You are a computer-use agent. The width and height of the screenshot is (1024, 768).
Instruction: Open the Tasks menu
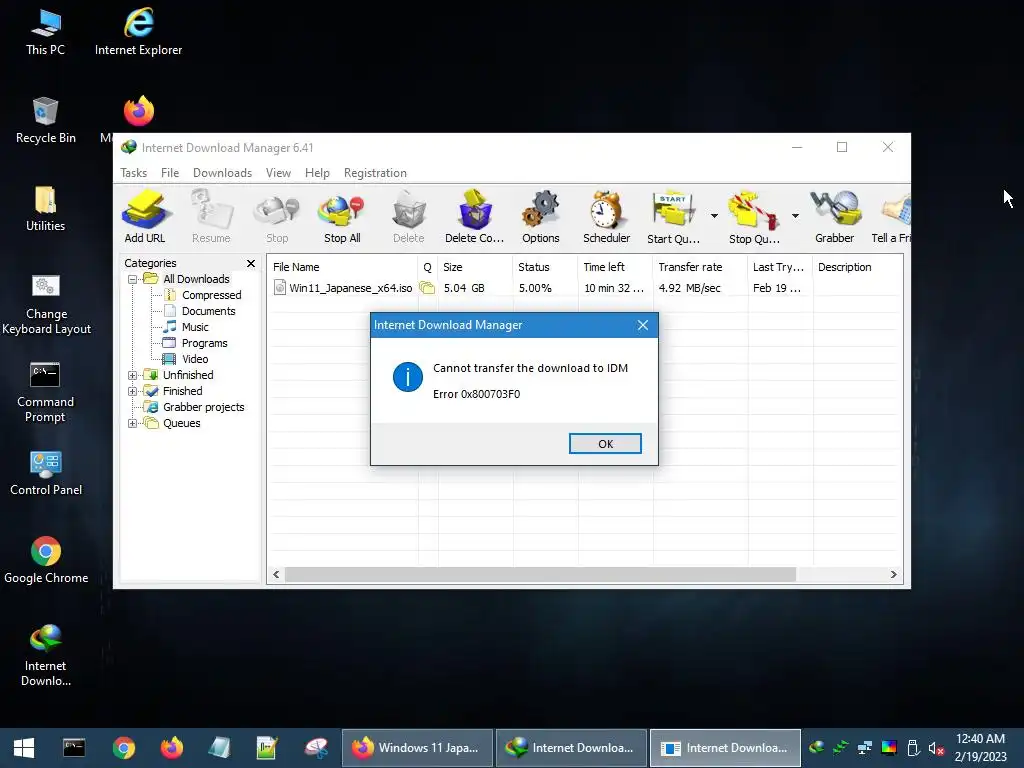click(133, 173)
